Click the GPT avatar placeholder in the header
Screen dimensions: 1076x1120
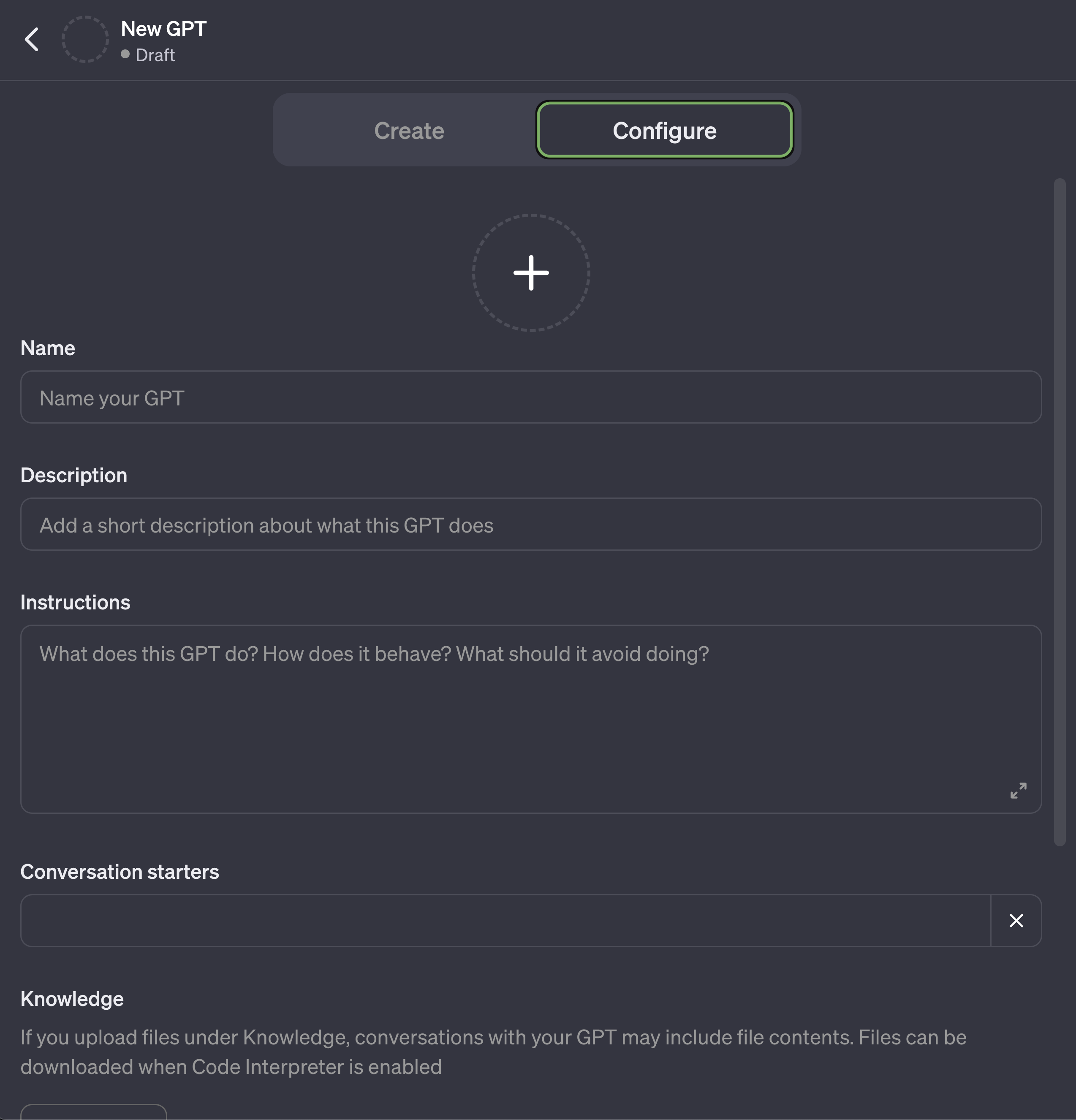point(85,39)
